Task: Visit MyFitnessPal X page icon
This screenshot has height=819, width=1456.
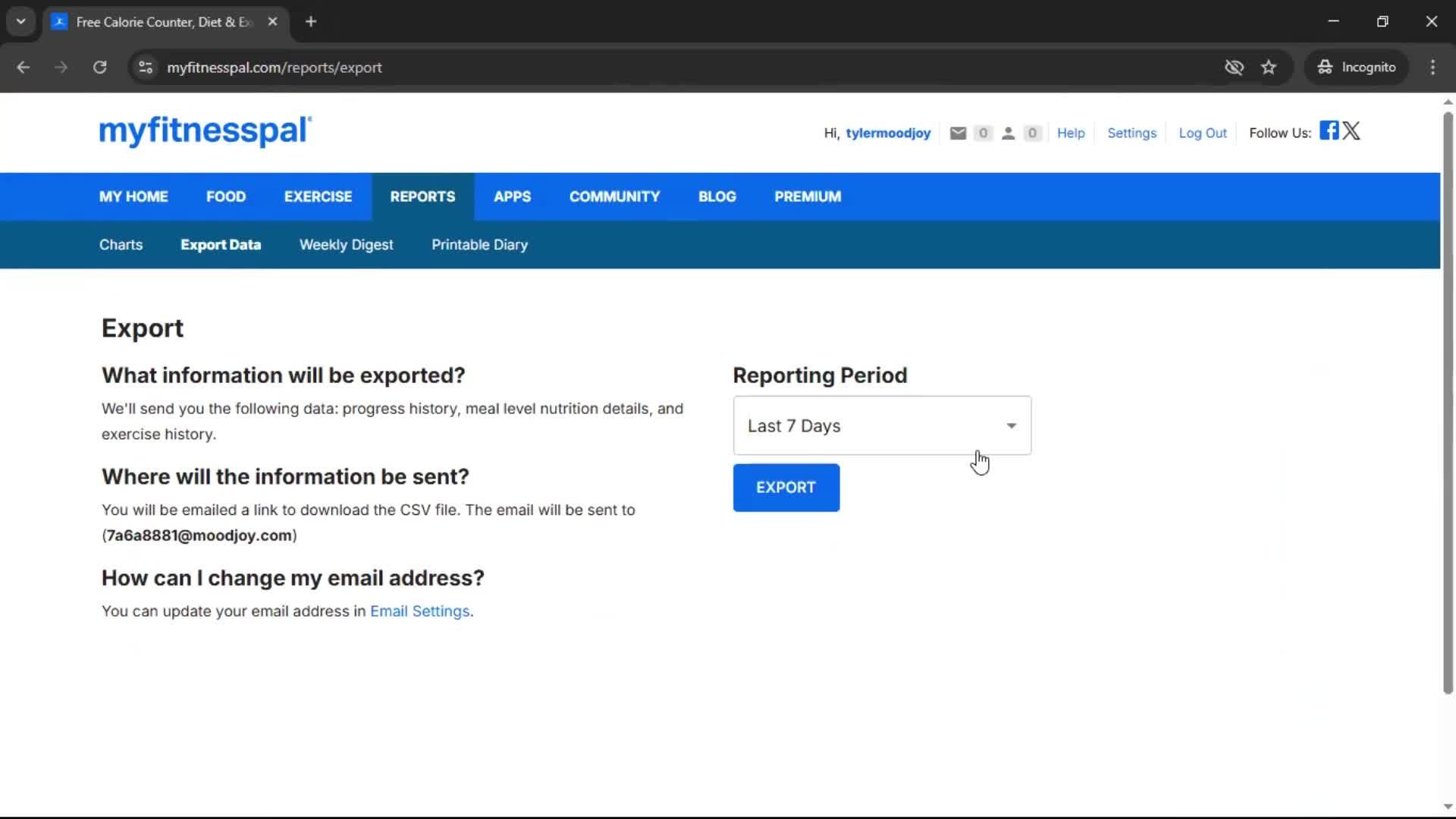Action: pyautogui.click(x=1351, y=130)
